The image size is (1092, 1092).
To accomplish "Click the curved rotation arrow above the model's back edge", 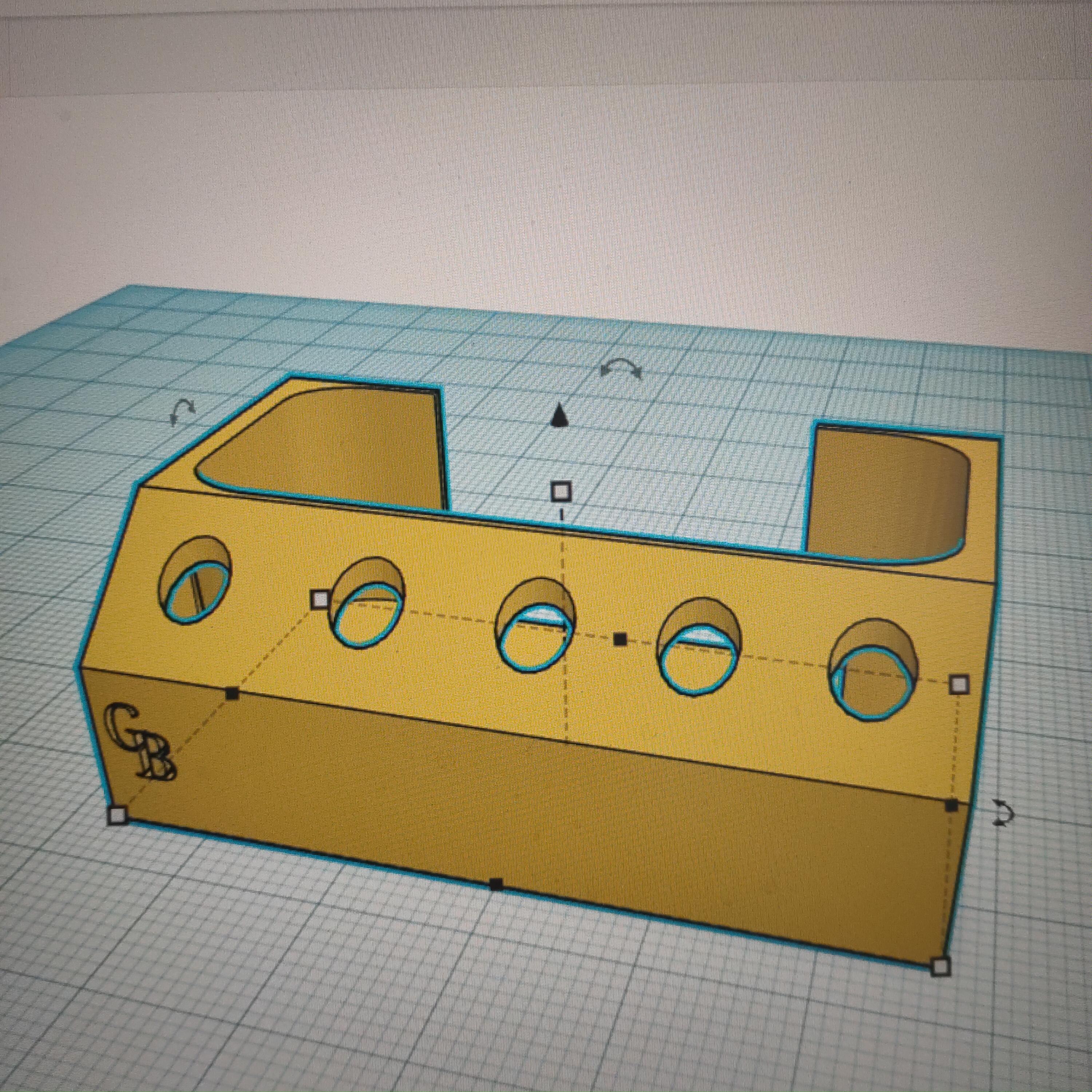I will click(x=621, y=368).
